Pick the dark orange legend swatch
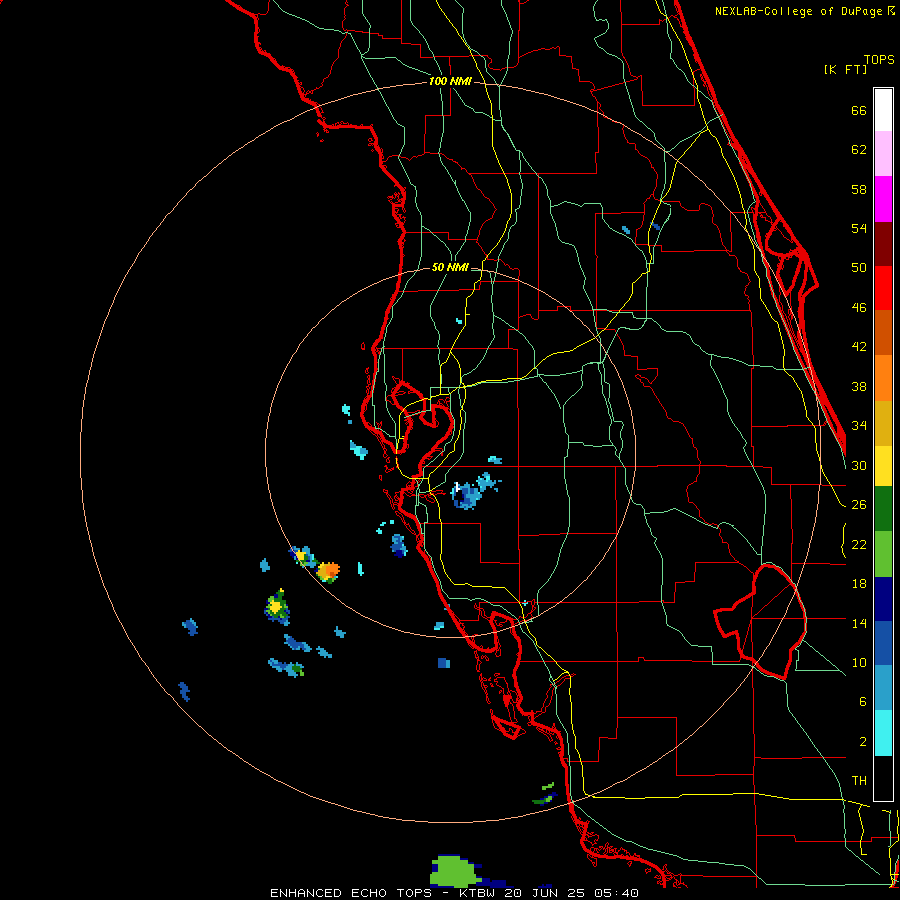Viewport: 900px width, 900px height. pyautogui.click(x=883, y=332)
